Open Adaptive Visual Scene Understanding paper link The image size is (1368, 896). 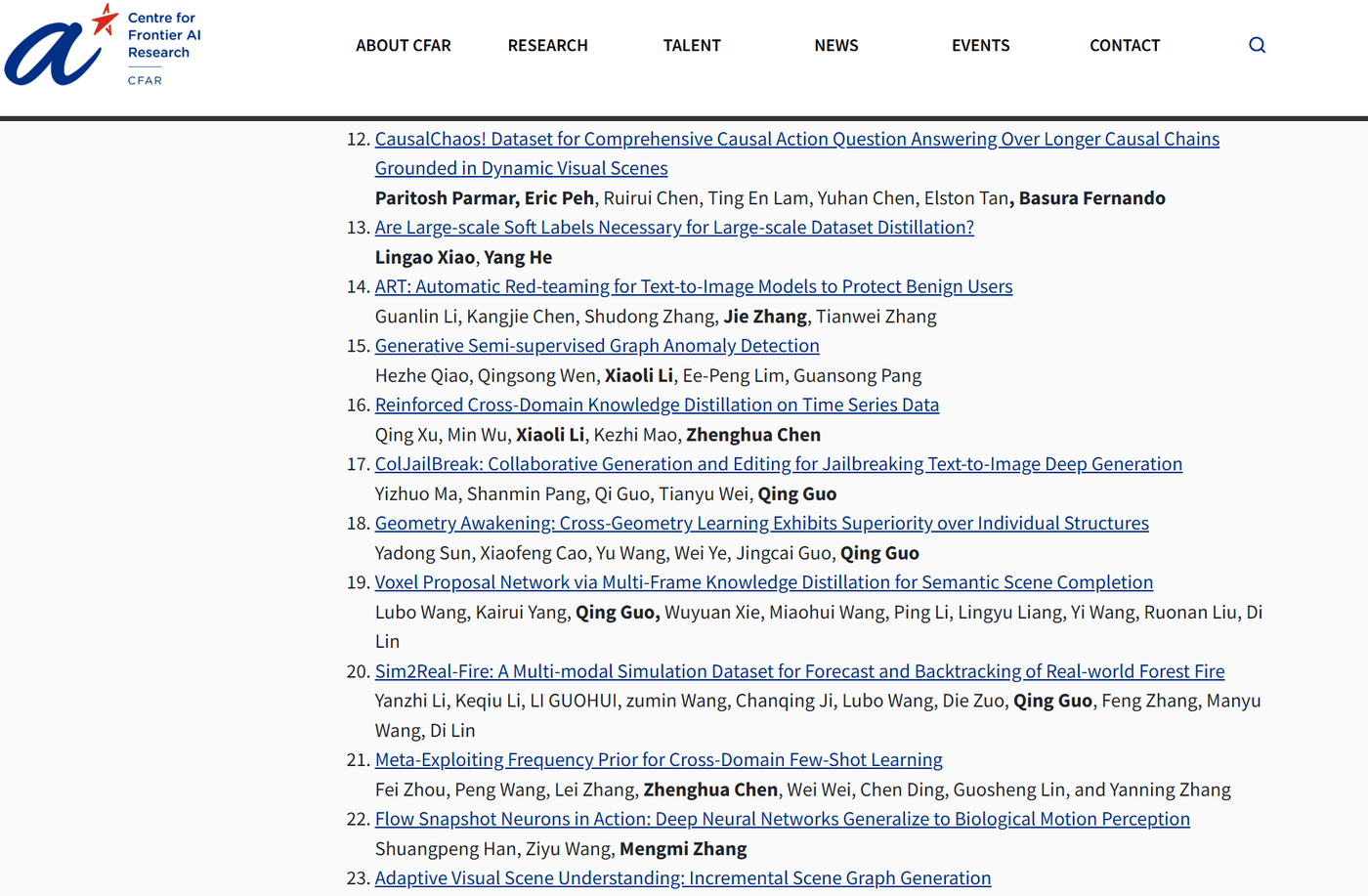click(x=683, y=877)
